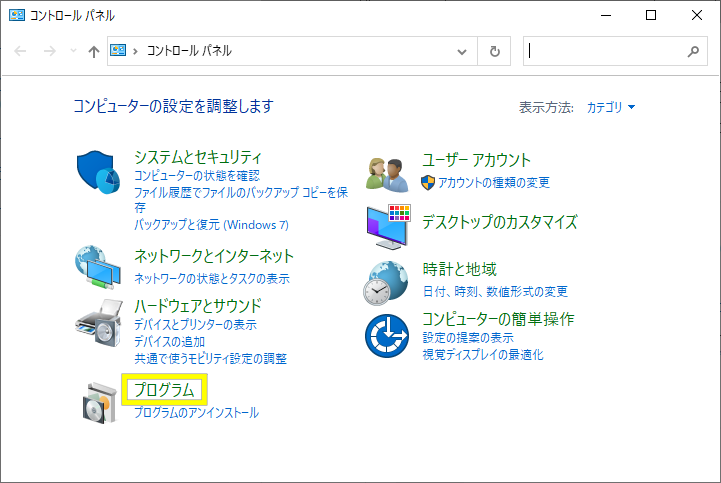This screenshot has height=483, width=721.
Task: Click the Desktop Customization monitor icon
Action: [x=386, y=225]
